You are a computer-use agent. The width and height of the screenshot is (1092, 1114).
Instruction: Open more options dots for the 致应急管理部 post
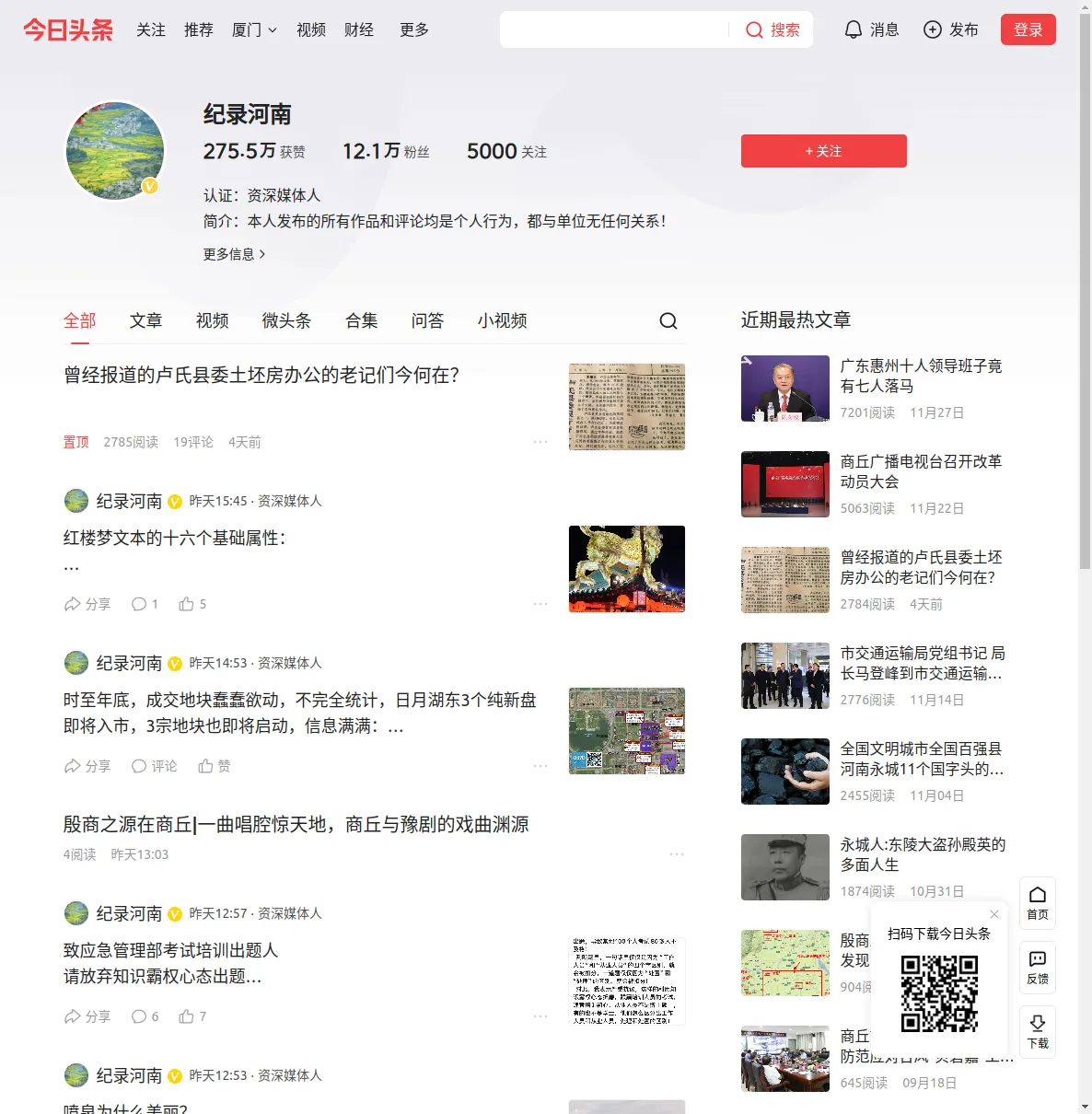[540, 1016]
